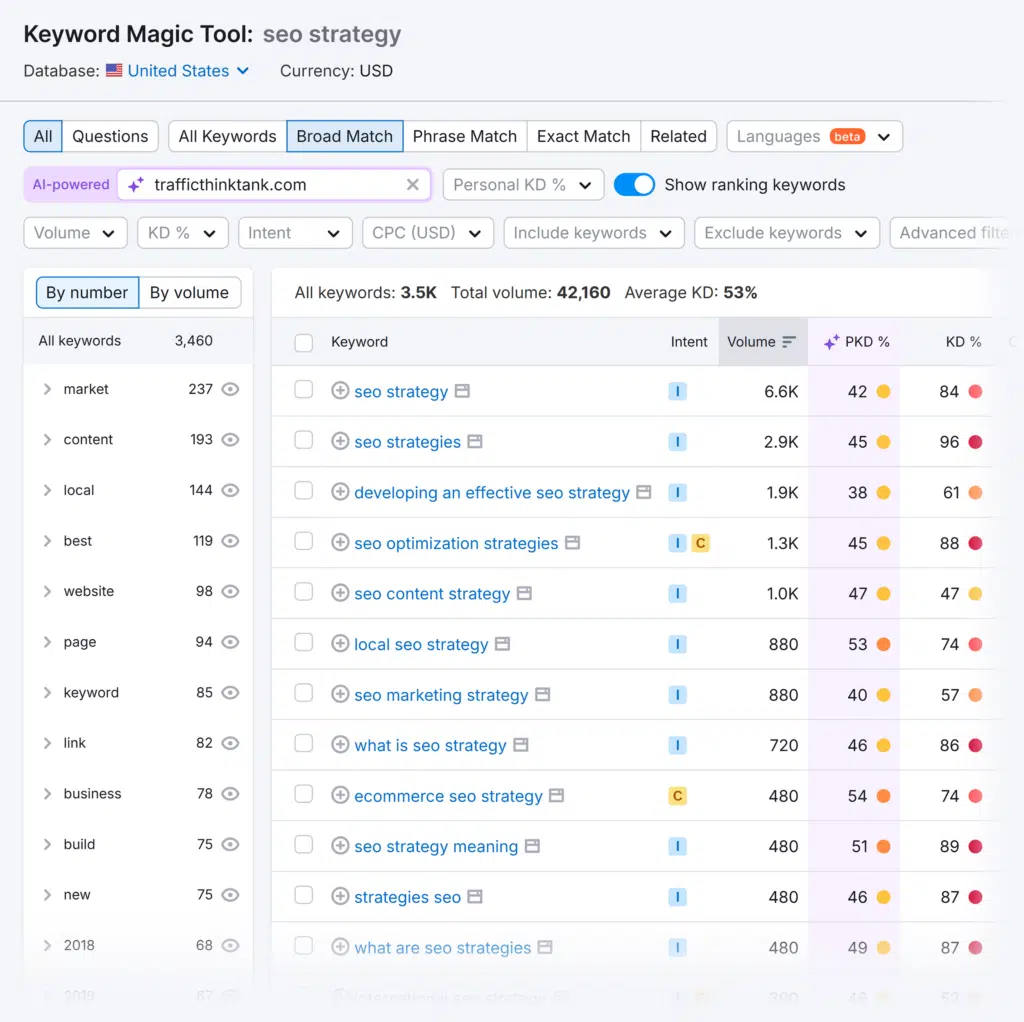Switch to the Phrase Match tab
This screenshot has width=1024, height=1022.
coord(464,136)
